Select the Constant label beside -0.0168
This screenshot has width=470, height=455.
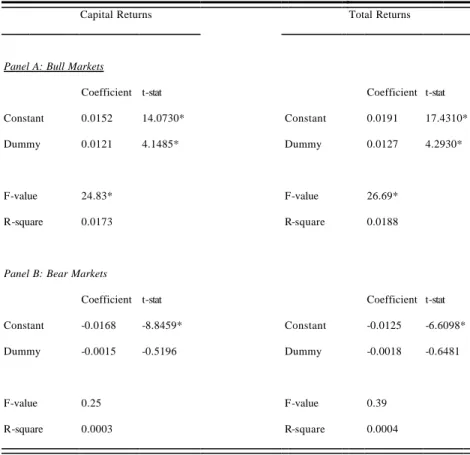24,326
